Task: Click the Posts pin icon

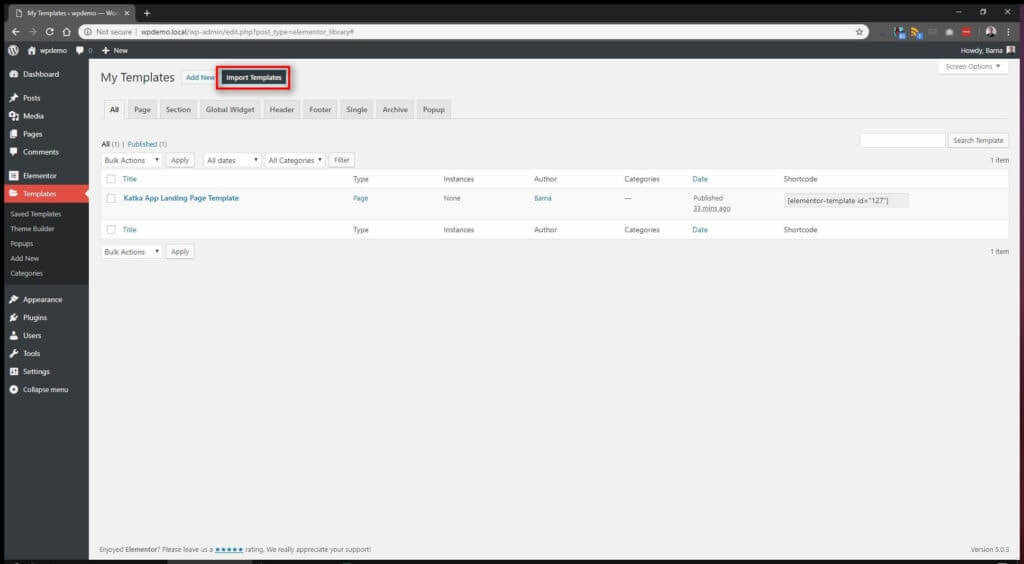Action: pyautogui.click(x=13, y=98)
